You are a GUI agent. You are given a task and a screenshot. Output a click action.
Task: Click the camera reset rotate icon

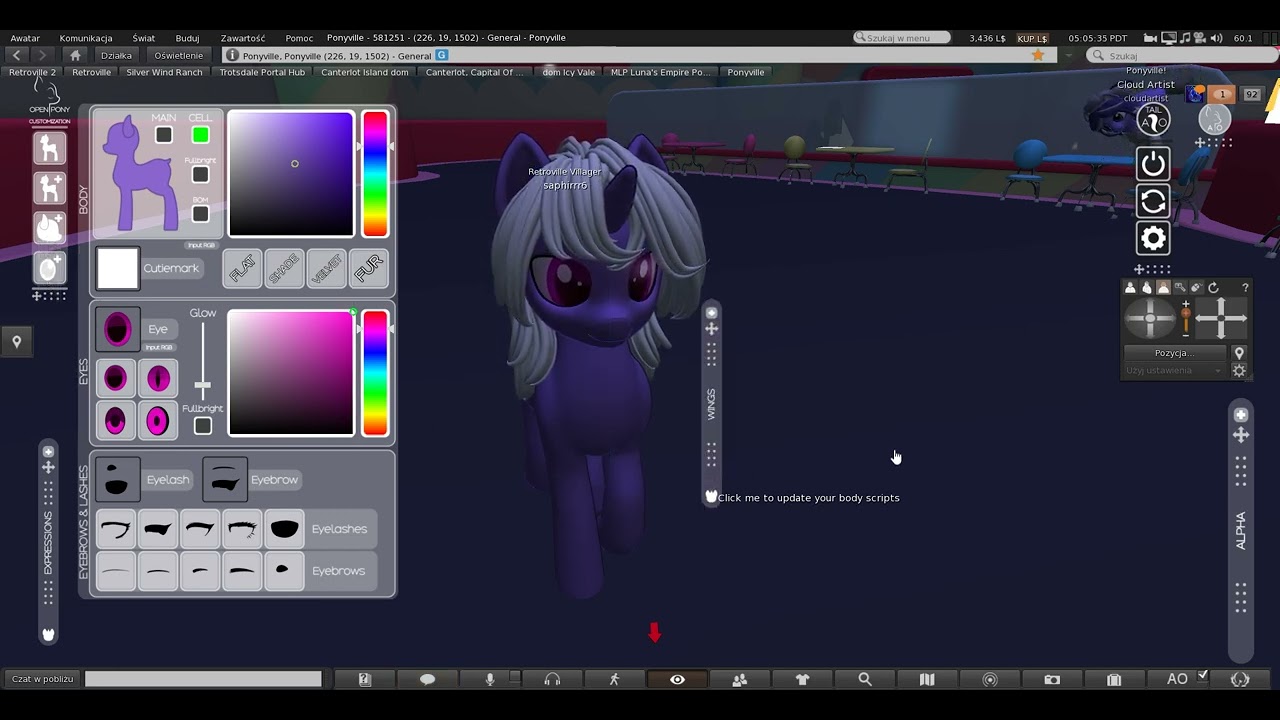pyautogui.click(x=1213, y=288)
